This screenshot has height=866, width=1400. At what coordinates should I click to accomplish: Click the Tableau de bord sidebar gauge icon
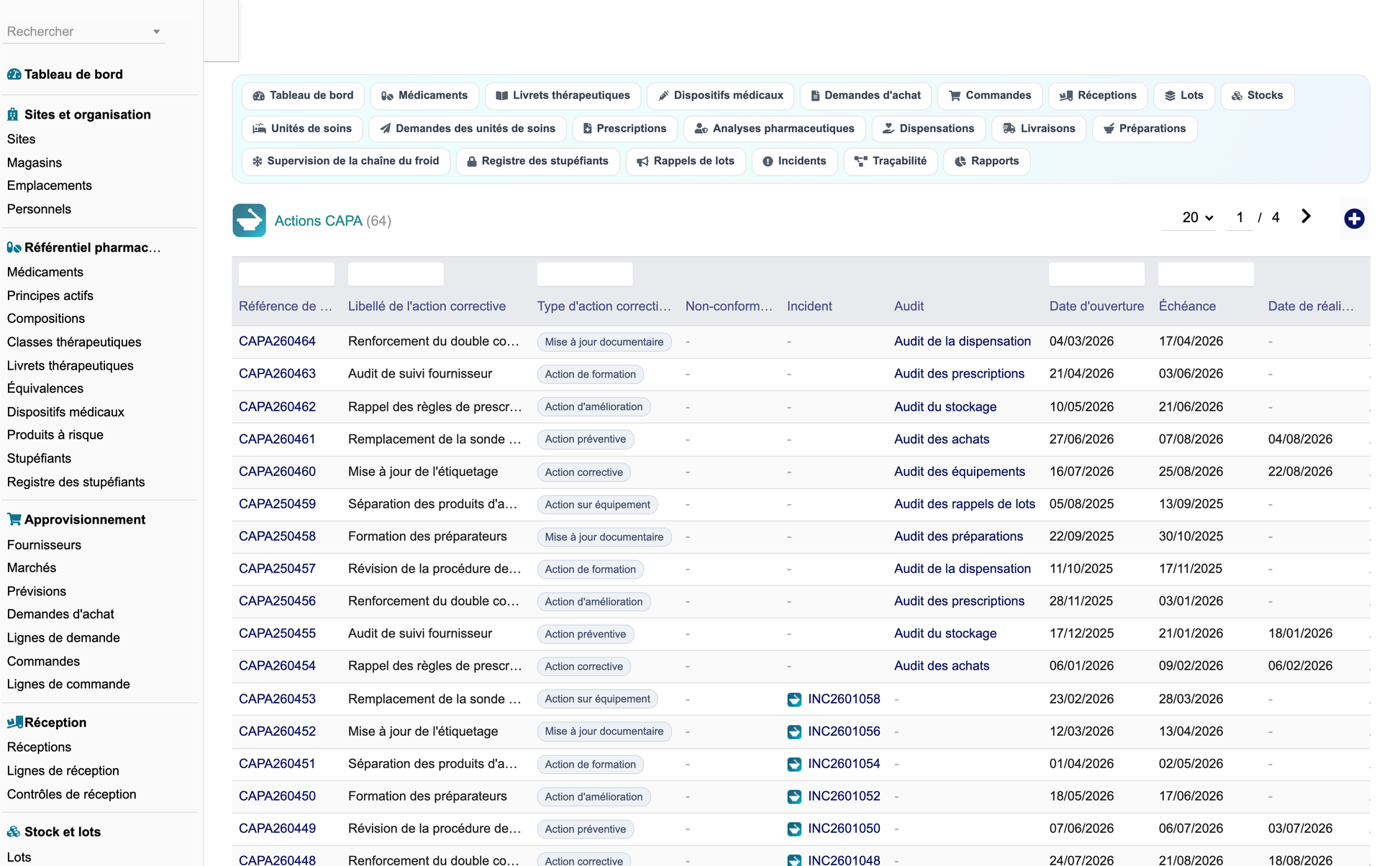coord(14,74)
